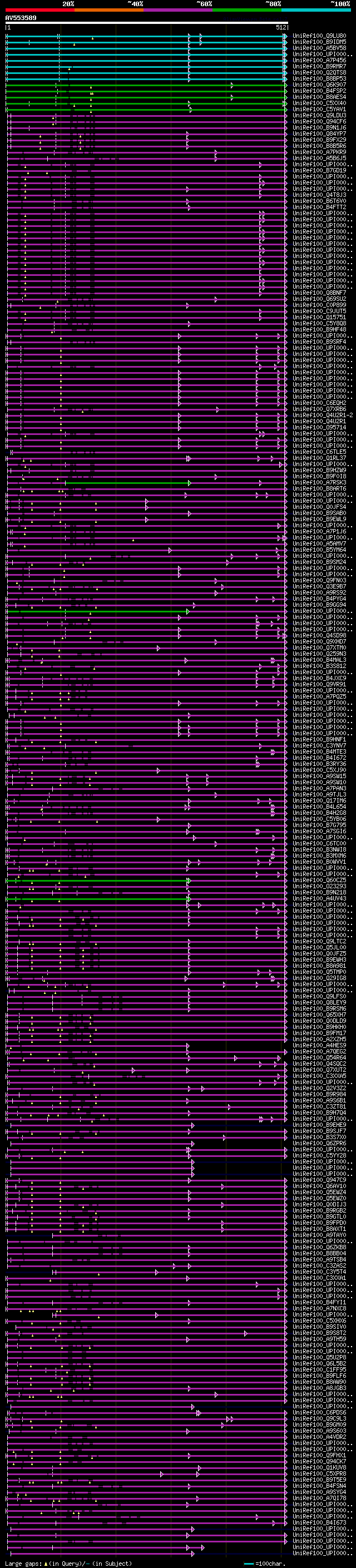Click the purple ~60% identity legend segment

click(179, 10)
